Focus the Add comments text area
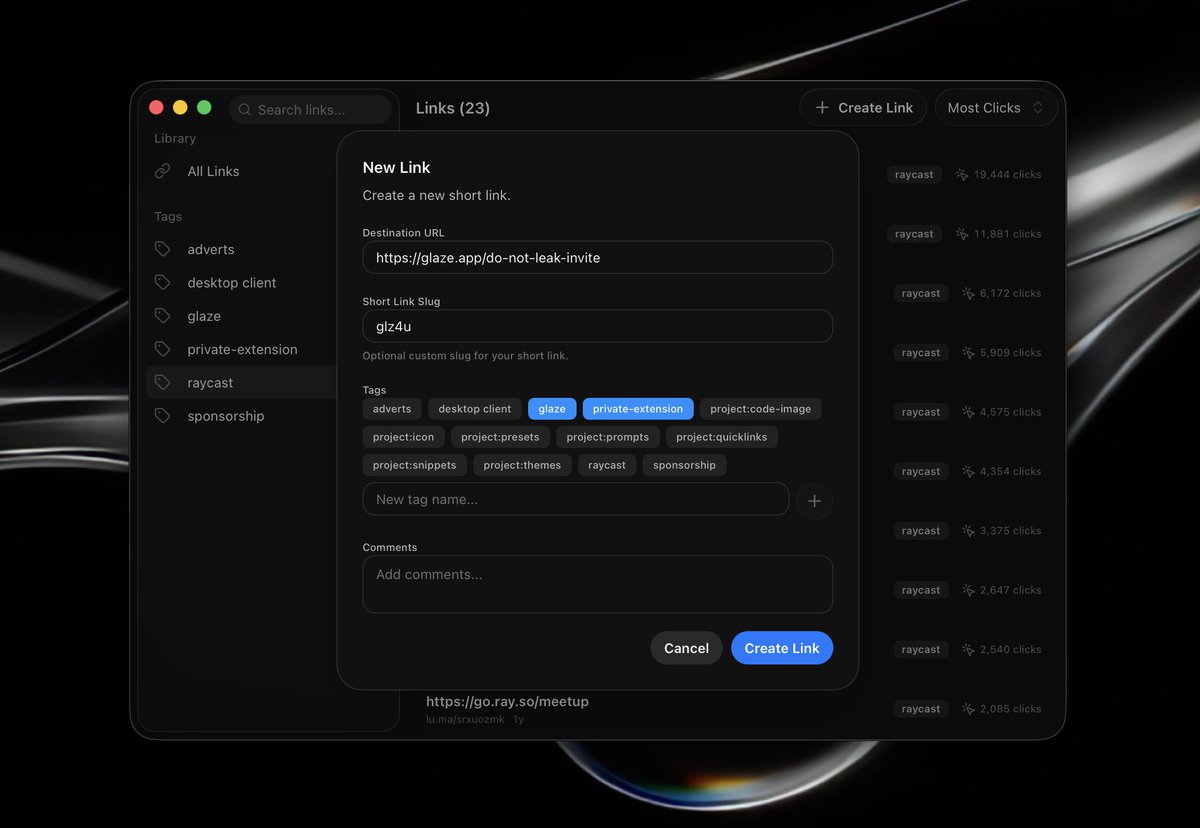Image resolution: width=1200 pixels, height=828 pixels. tap(598, 584)
